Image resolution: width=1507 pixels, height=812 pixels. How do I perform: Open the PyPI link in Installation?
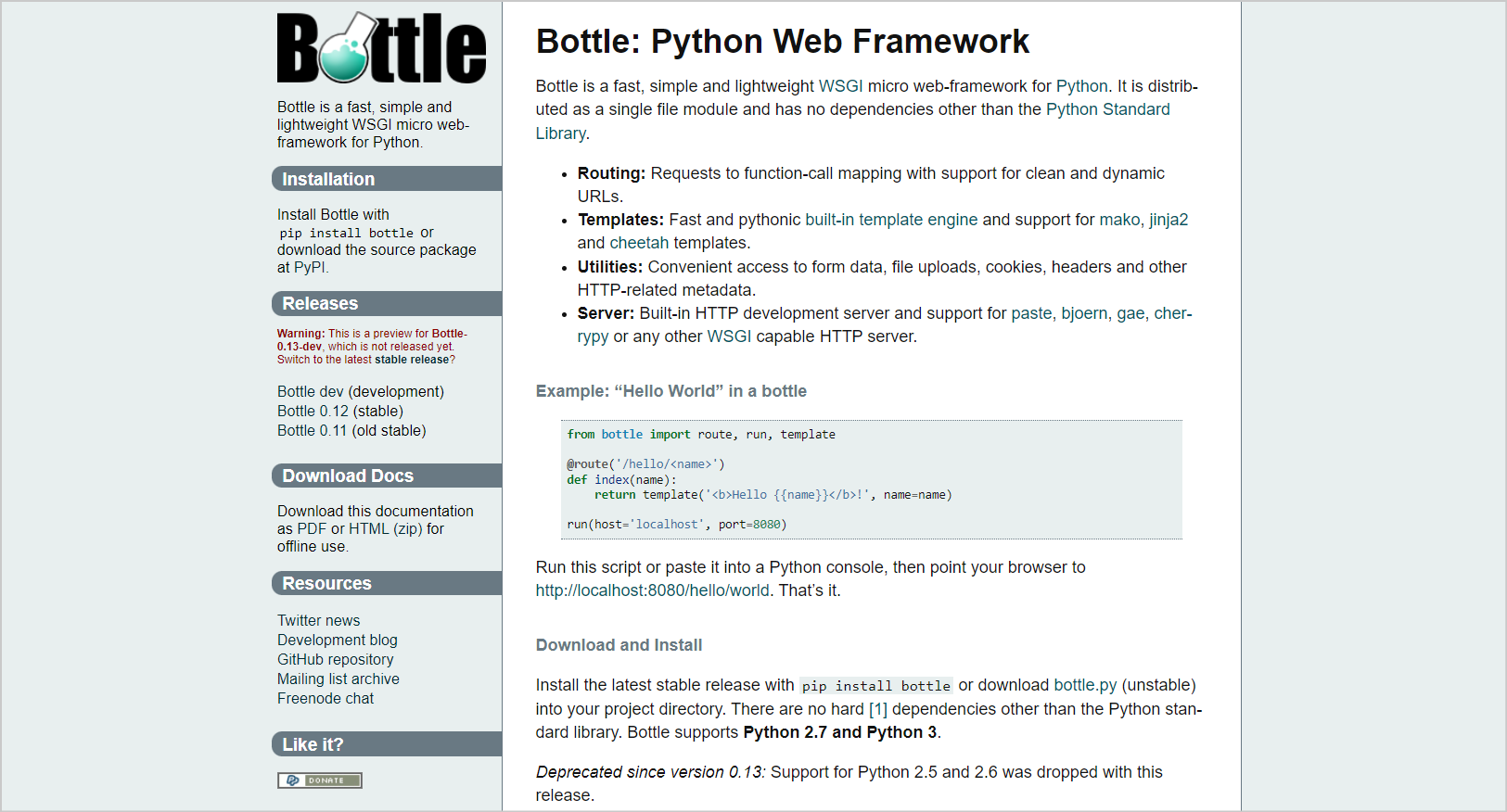310,267
